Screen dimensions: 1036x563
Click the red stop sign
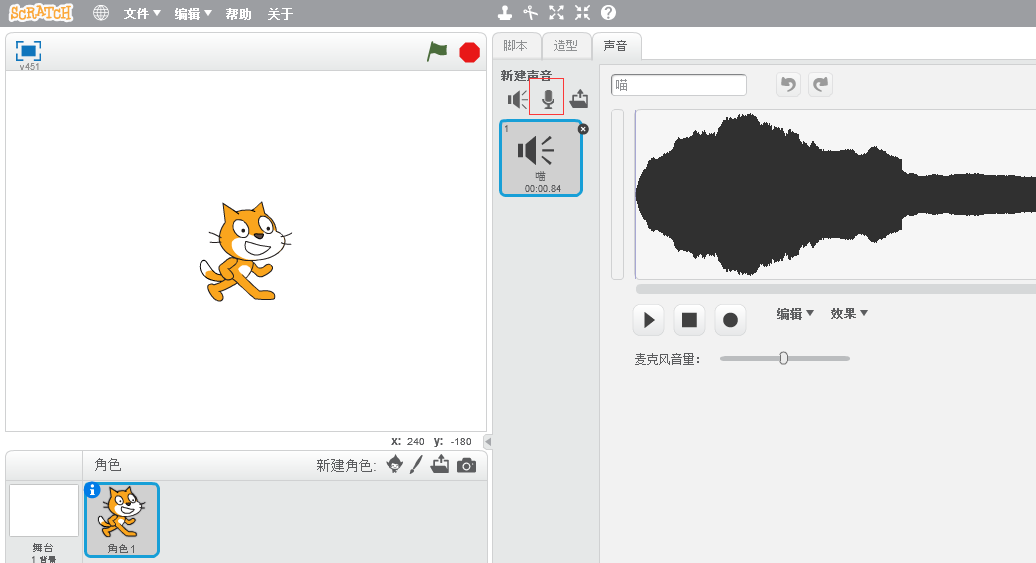click(x=469, y=52)
